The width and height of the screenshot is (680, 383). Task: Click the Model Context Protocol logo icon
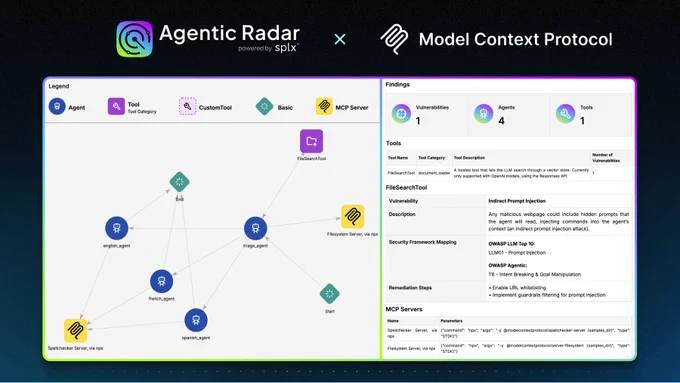click(394, 39)
